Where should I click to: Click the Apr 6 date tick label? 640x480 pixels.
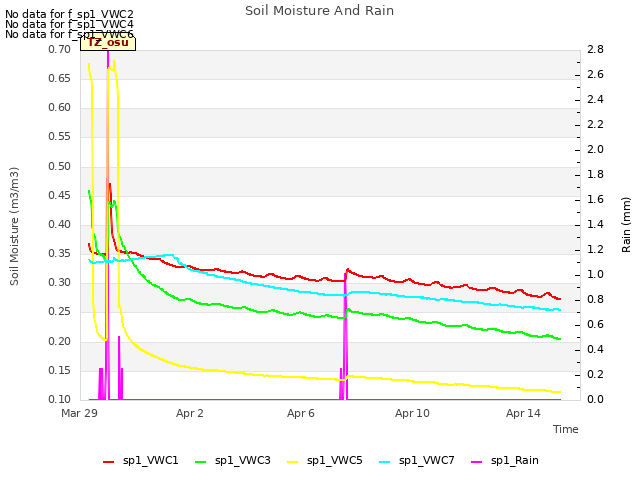pos(301,413)
